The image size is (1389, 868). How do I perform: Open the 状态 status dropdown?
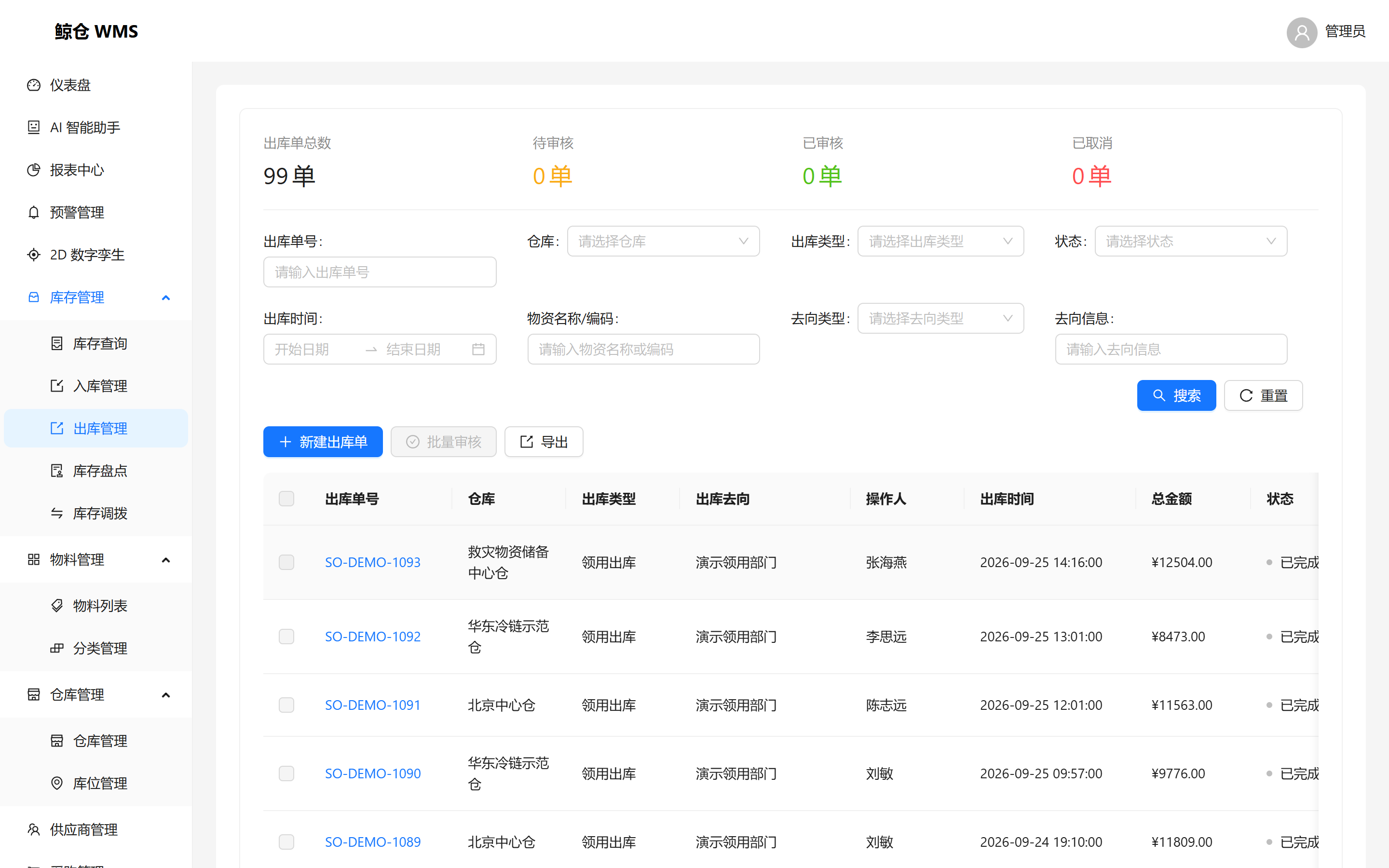pos(1190,241)
